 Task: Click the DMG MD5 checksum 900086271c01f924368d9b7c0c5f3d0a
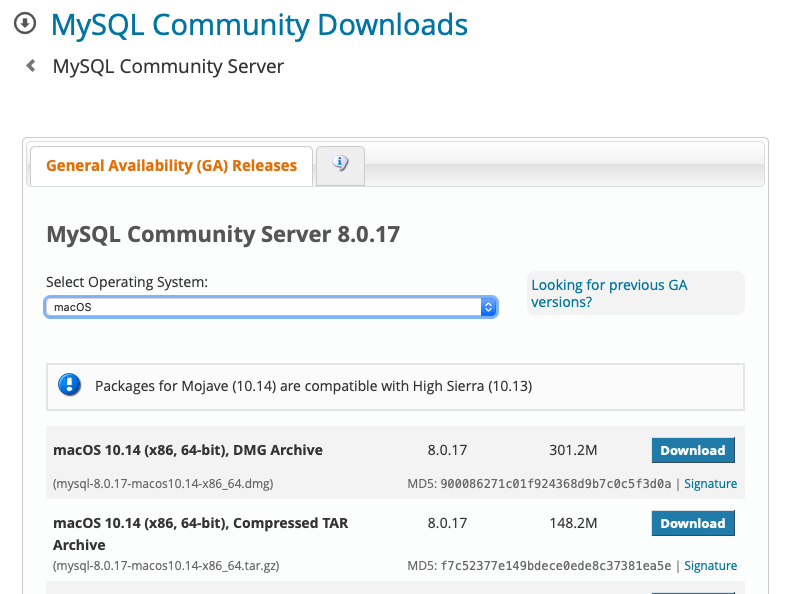pos(556,484)
